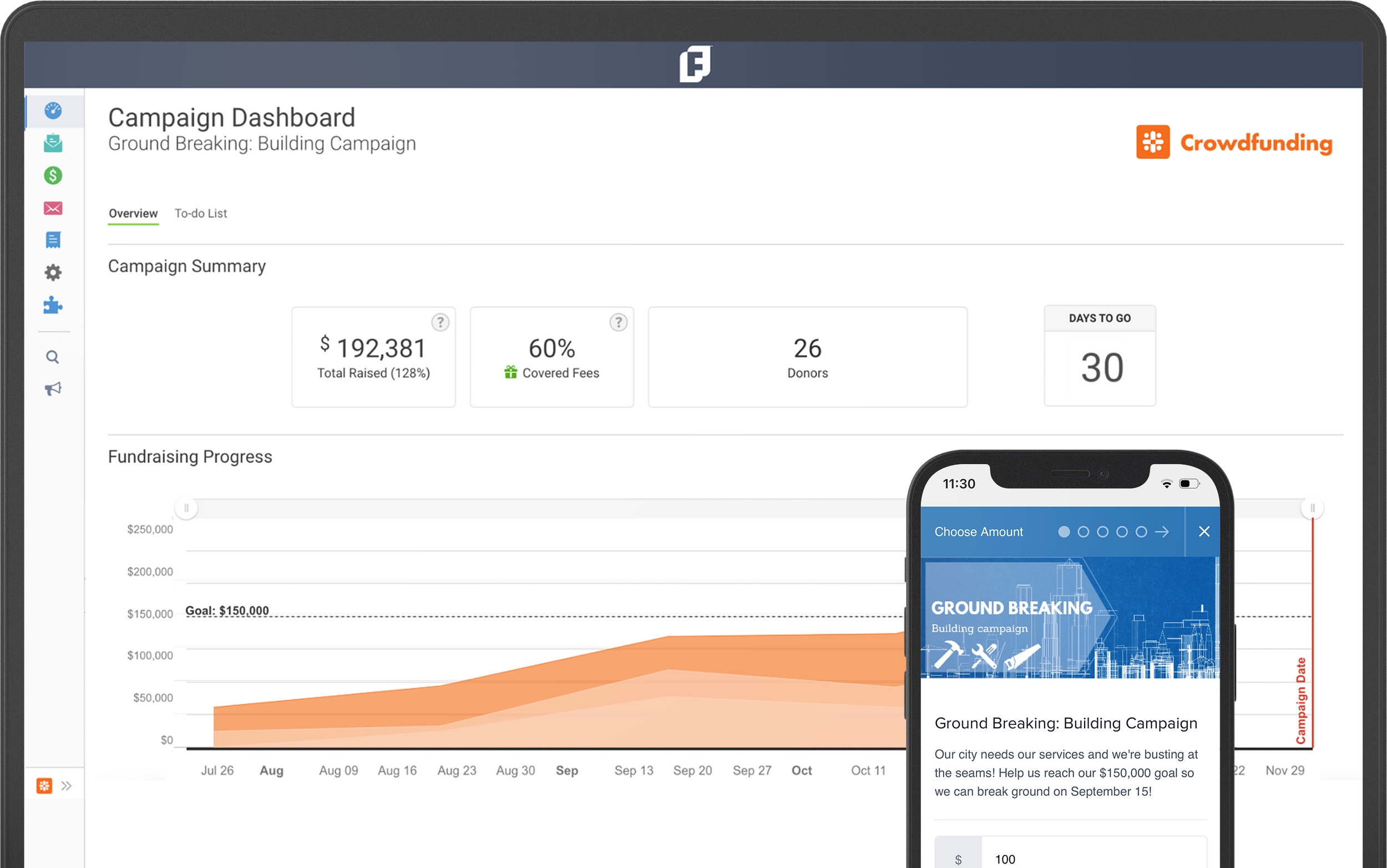Screen dimensions: 1387x868
Task: Open the dashboard gauge sidebar icon
Action: [x=53, y=110]
